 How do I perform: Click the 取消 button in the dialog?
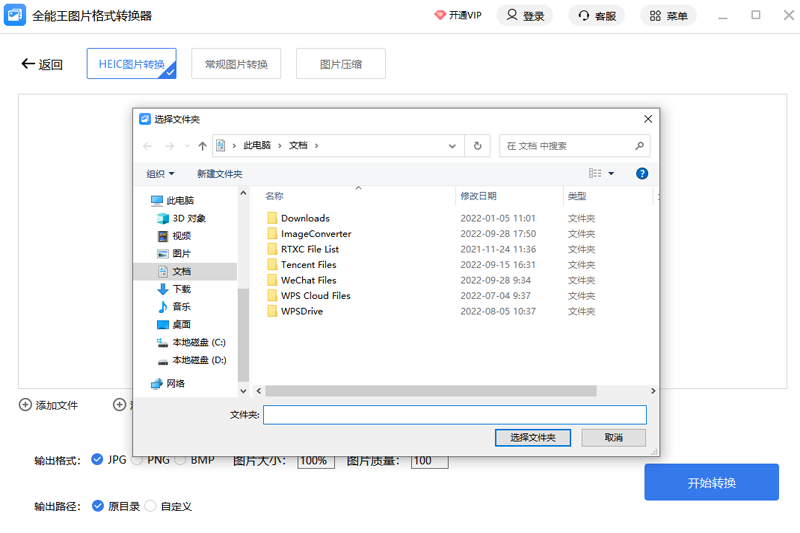(x=613, y=438)
